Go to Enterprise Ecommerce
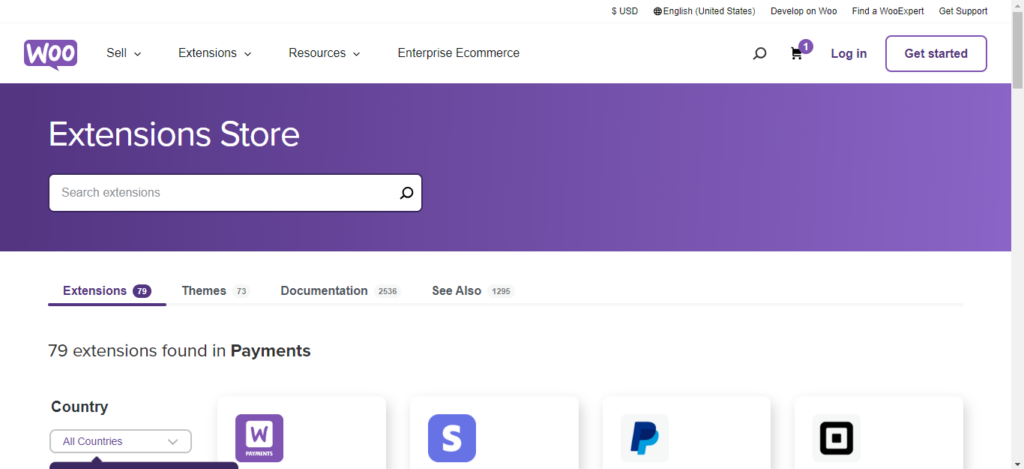 (x=458, y=54)
